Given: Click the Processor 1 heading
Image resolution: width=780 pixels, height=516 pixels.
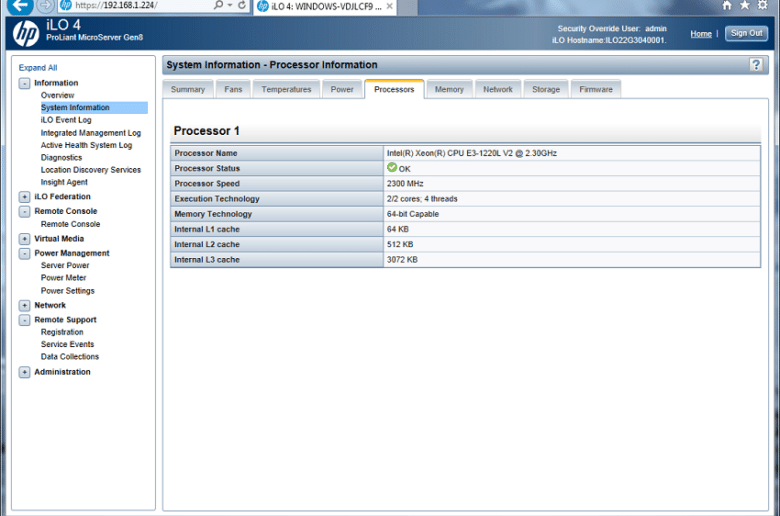Looking at the screenshot, I should (x=206, y=131).
